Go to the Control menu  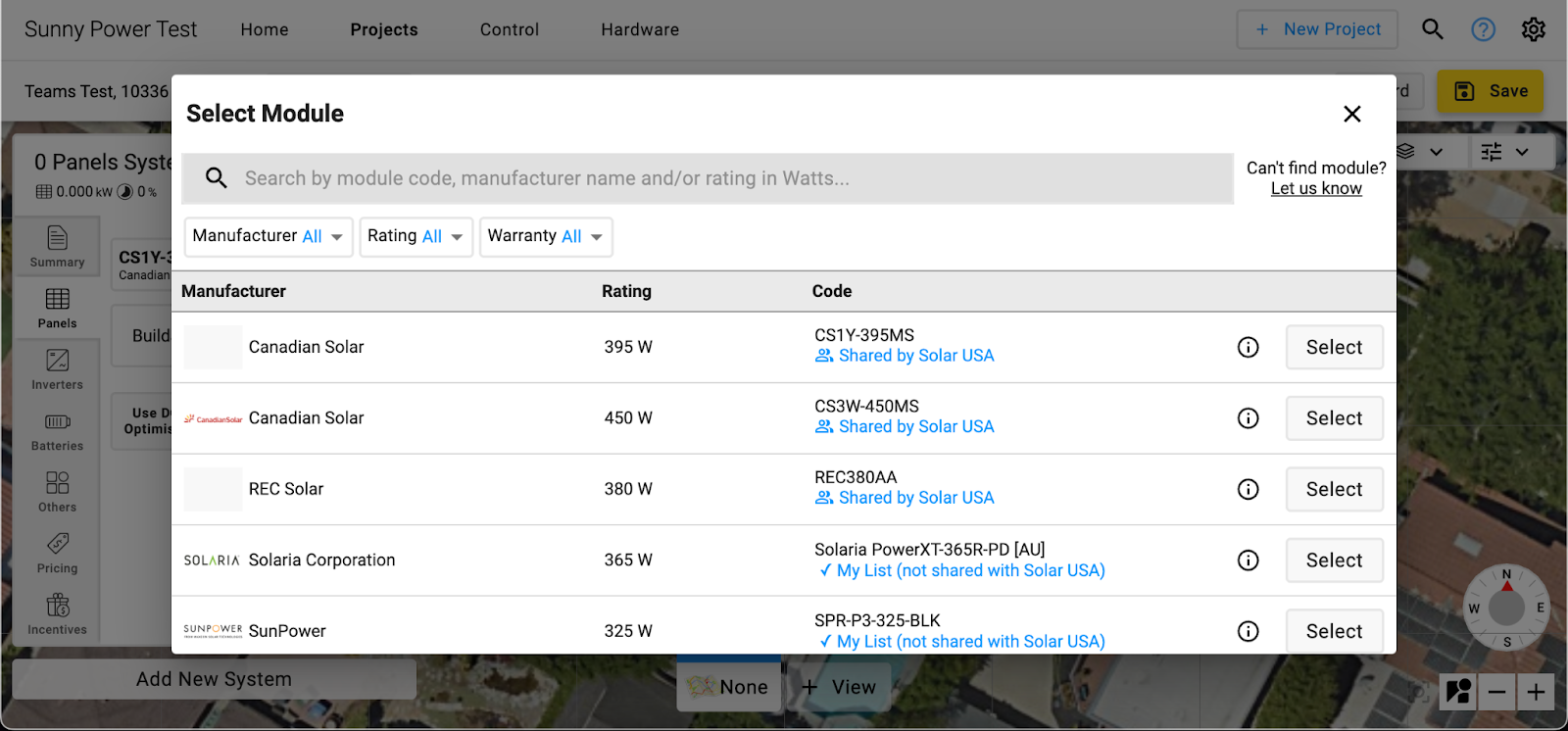[510, 29]
